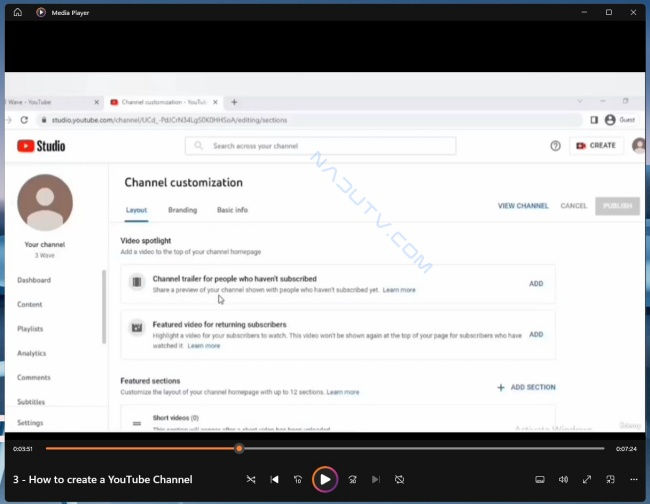Screen dimensions: 650x504
Task: Toggle shuffle in Media Player
Action: point(251,480)
